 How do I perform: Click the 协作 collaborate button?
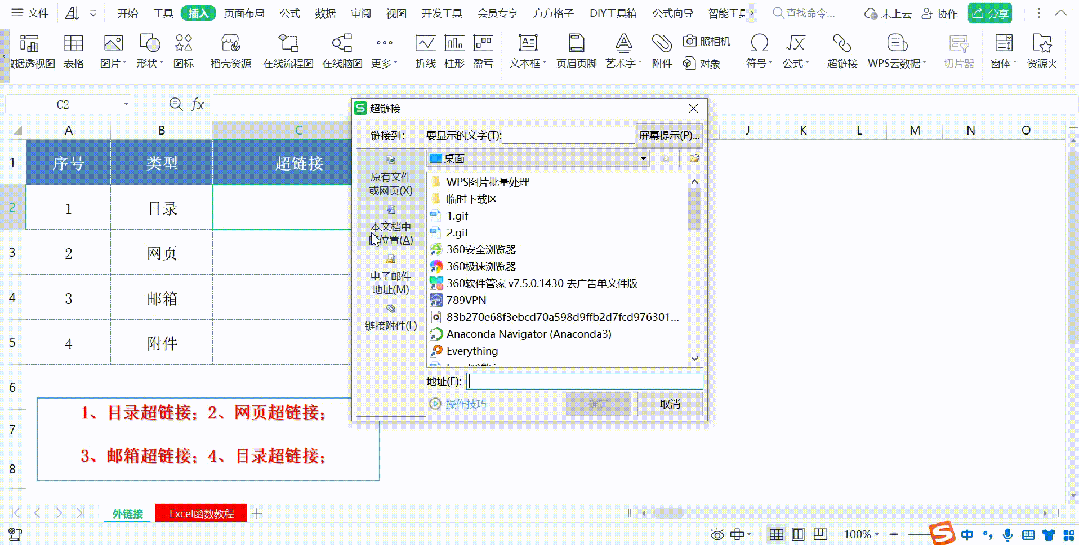[x=939, y=13]
